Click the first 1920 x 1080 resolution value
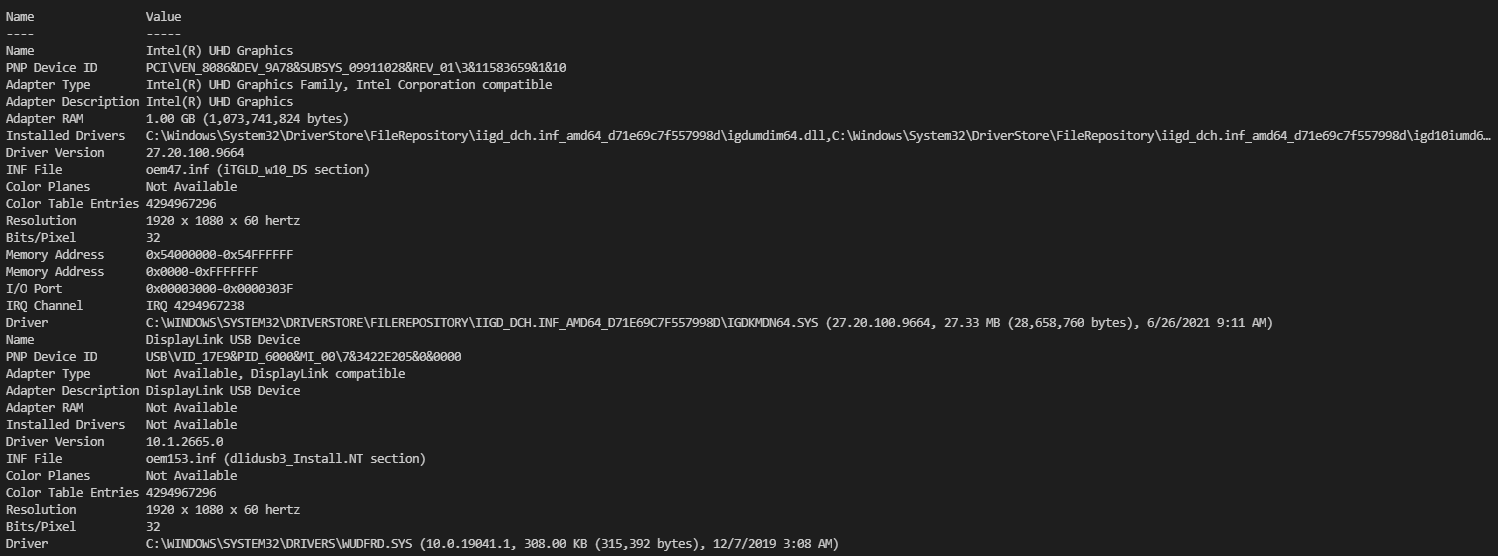 (x=223, y=220)
